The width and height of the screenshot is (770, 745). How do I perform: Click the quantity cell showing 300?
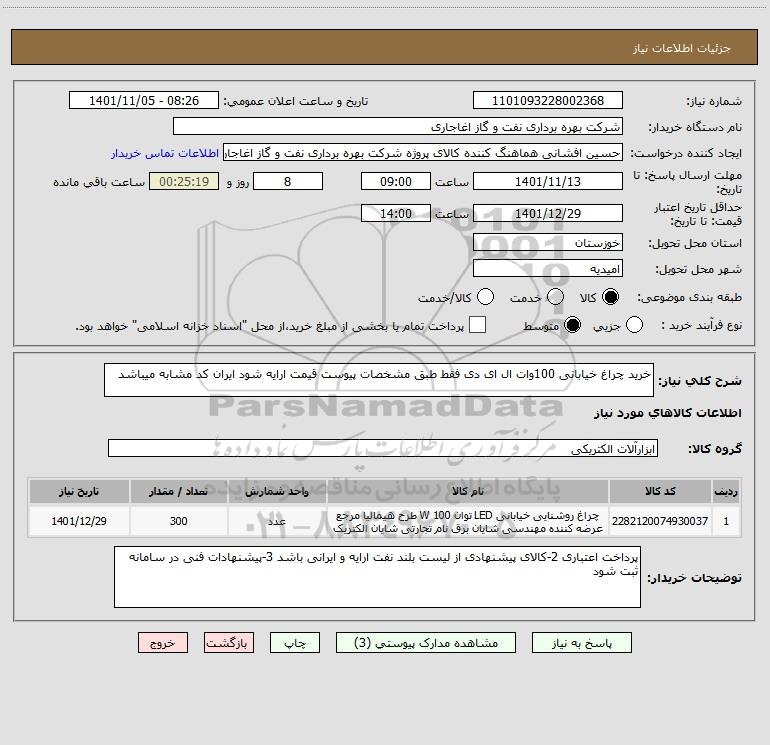178,521
